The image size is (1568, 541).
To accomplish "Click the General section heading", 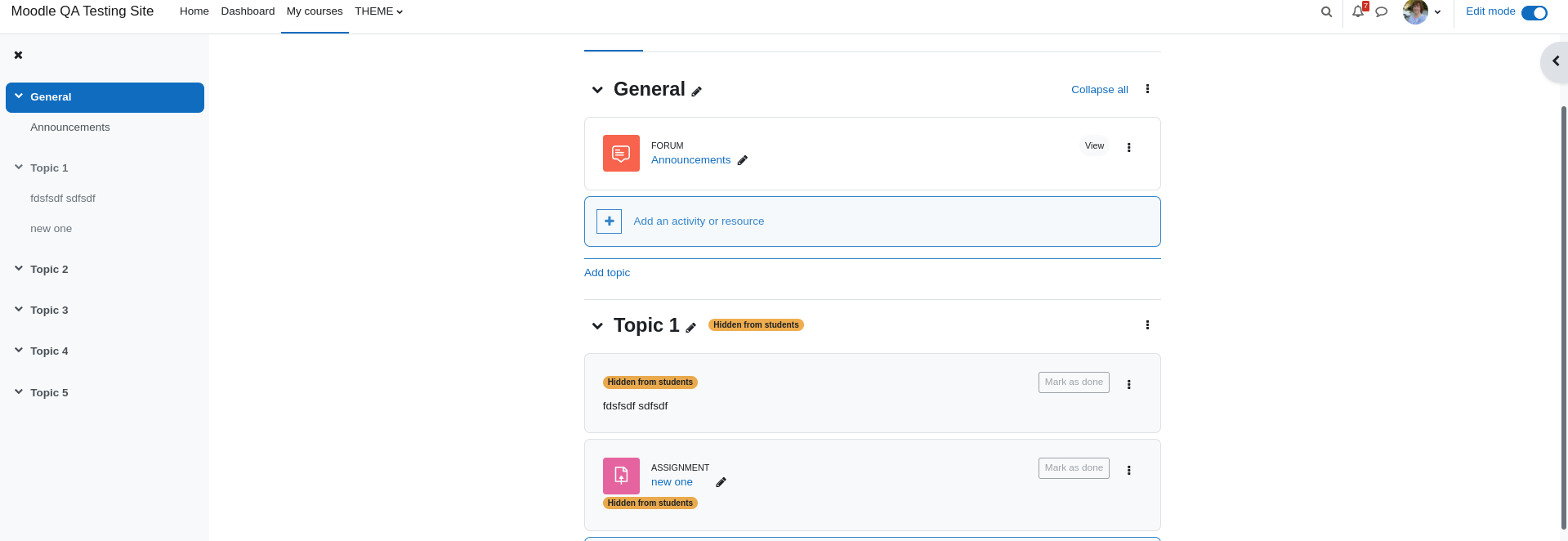I will coord(650,89).
